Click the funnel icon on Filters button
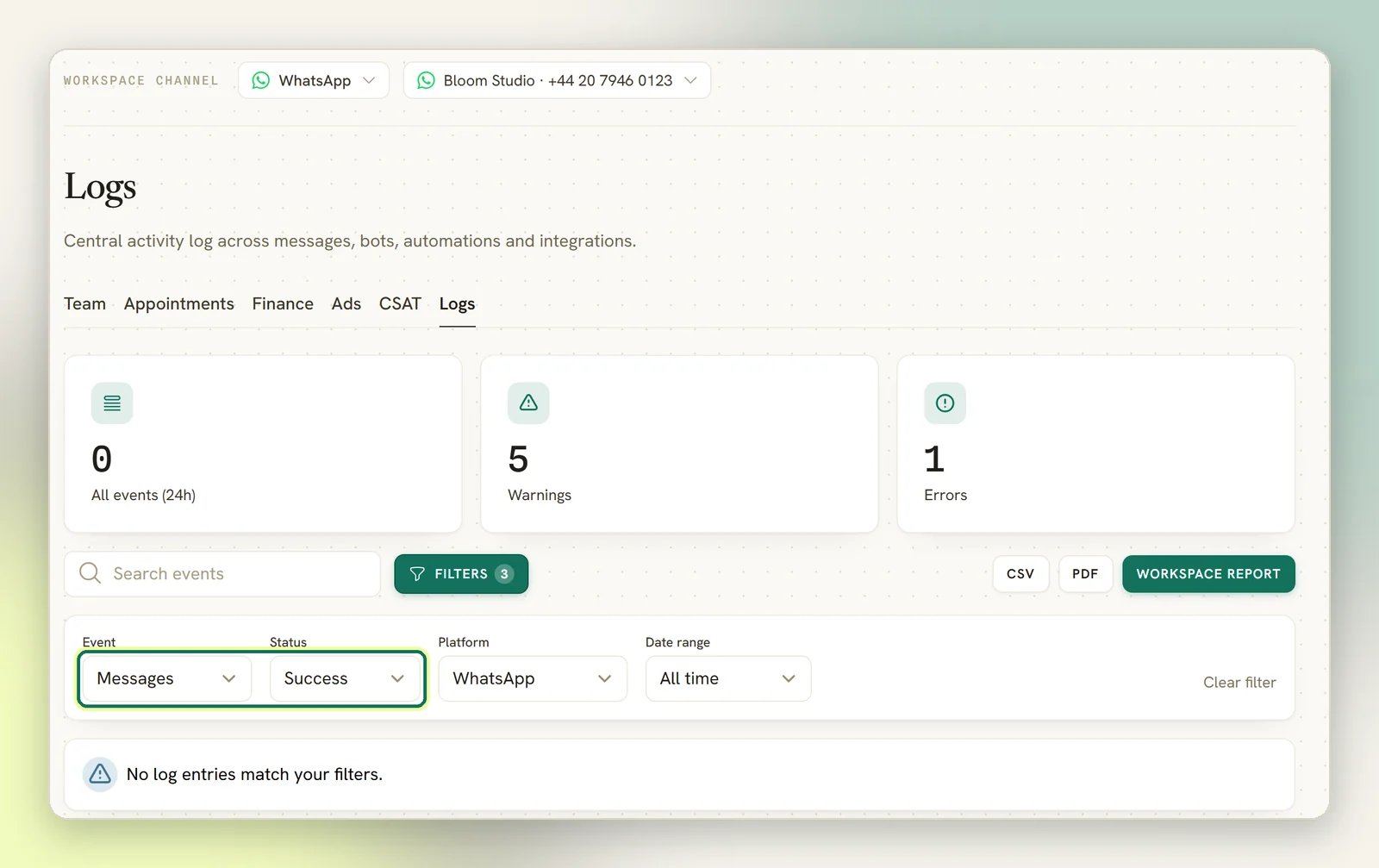The height and width of the screenshot is (868, 1379). coord(417,574)
